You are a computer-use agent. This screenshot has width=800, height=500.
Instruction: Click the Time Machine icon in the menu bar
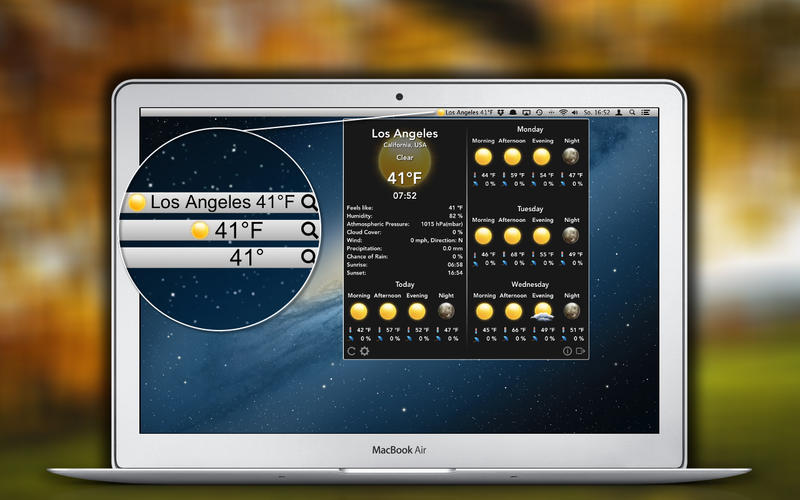tap(539, 112)
